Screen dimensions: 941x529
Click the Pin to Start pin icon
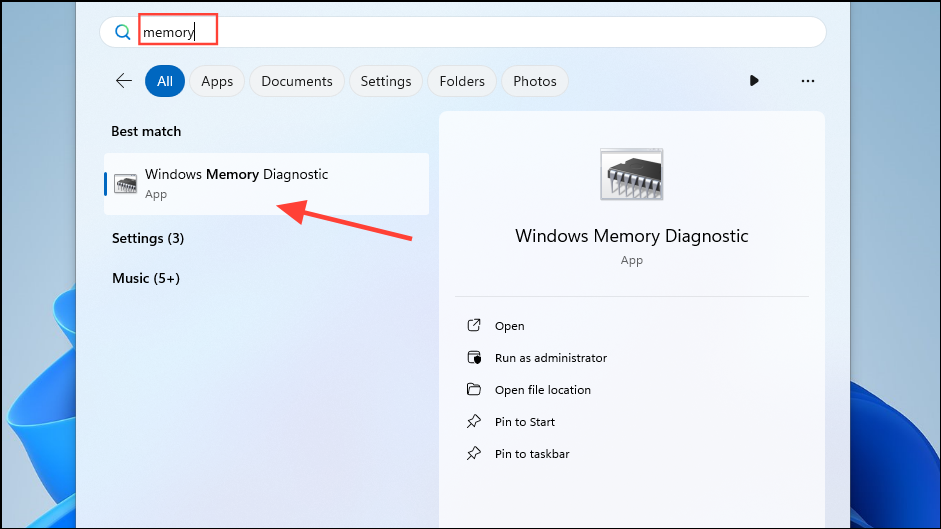tap(474, 422)
